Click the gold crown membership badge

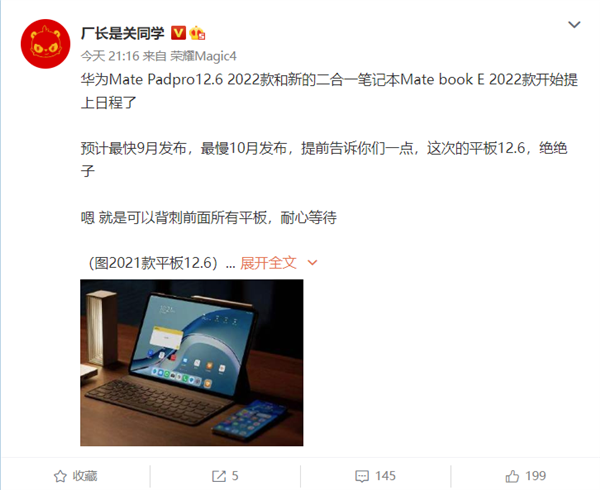[197, 33]
